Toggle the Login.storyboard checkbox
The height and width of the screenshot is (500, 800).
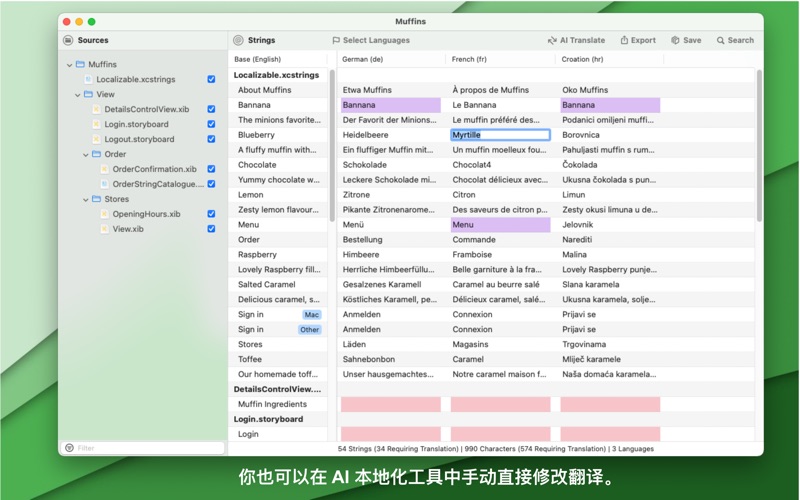(x=211, y=124)
